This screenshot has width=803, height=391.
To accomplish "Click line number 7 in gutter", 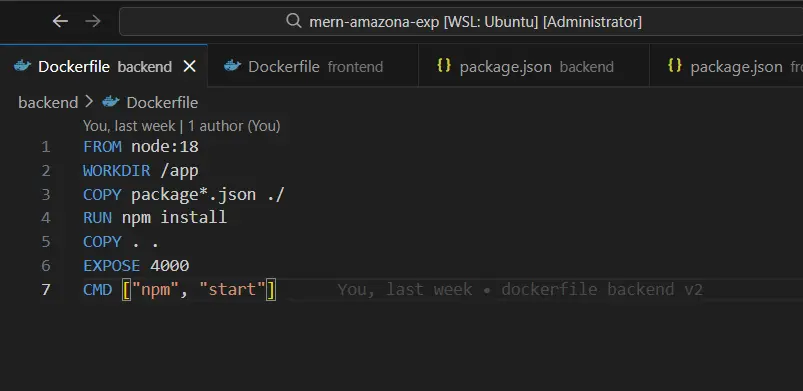I will click(46, 290).
